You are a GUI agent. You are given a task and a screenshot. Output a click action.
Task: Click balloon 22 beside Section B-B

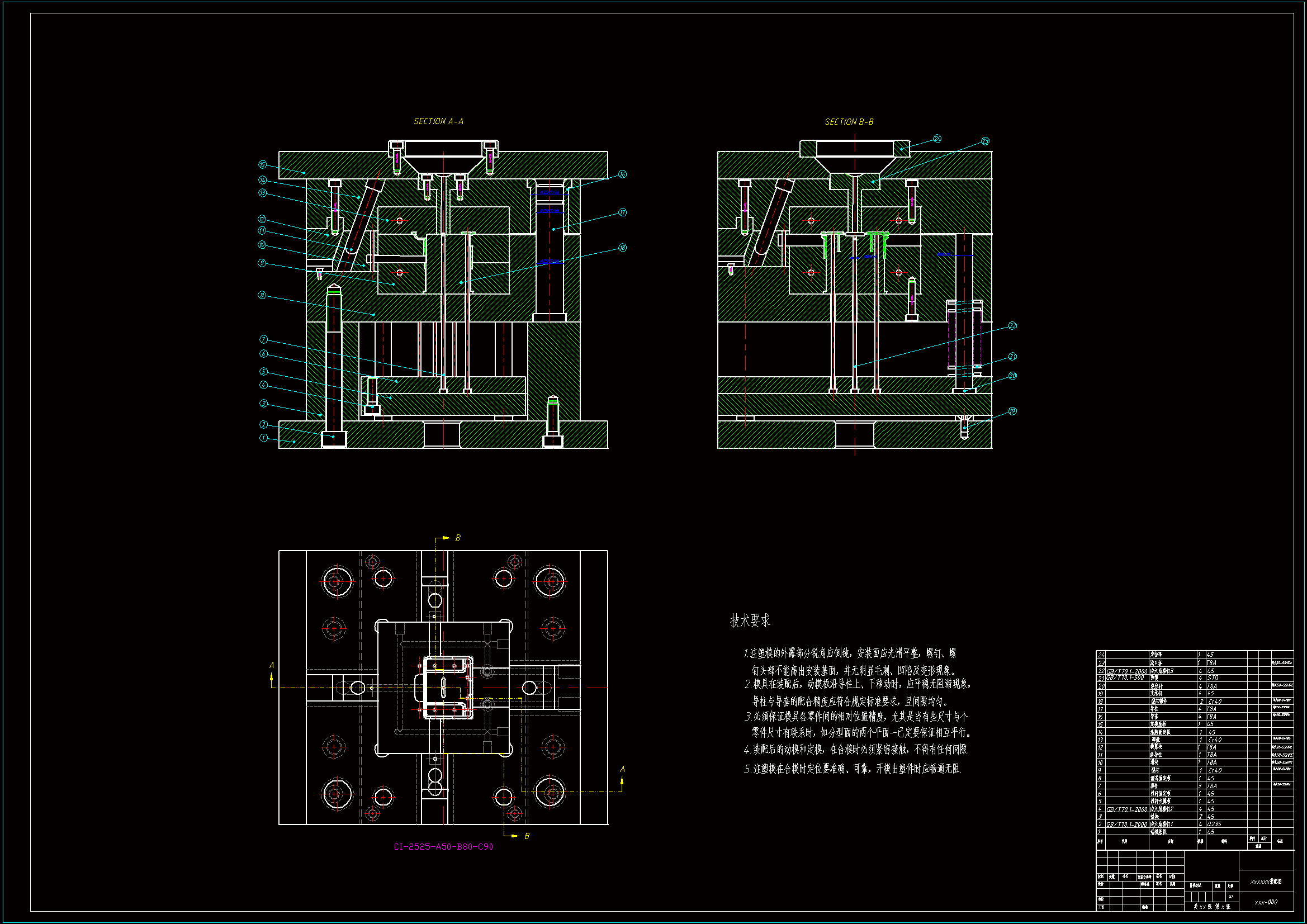[x=1012, y=326]
